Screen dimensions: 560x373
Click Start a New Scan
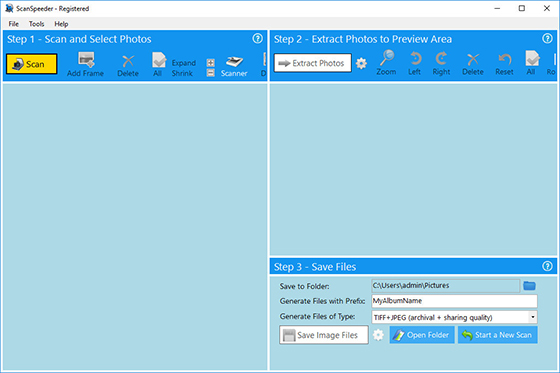pos(498,335)
